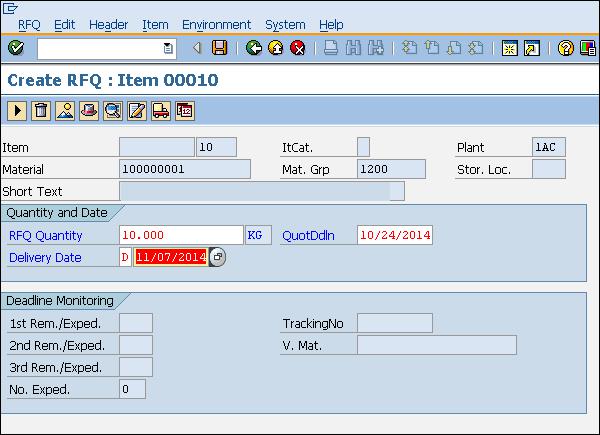Click the Find Next binoculars icon

(x=375, y=48)
